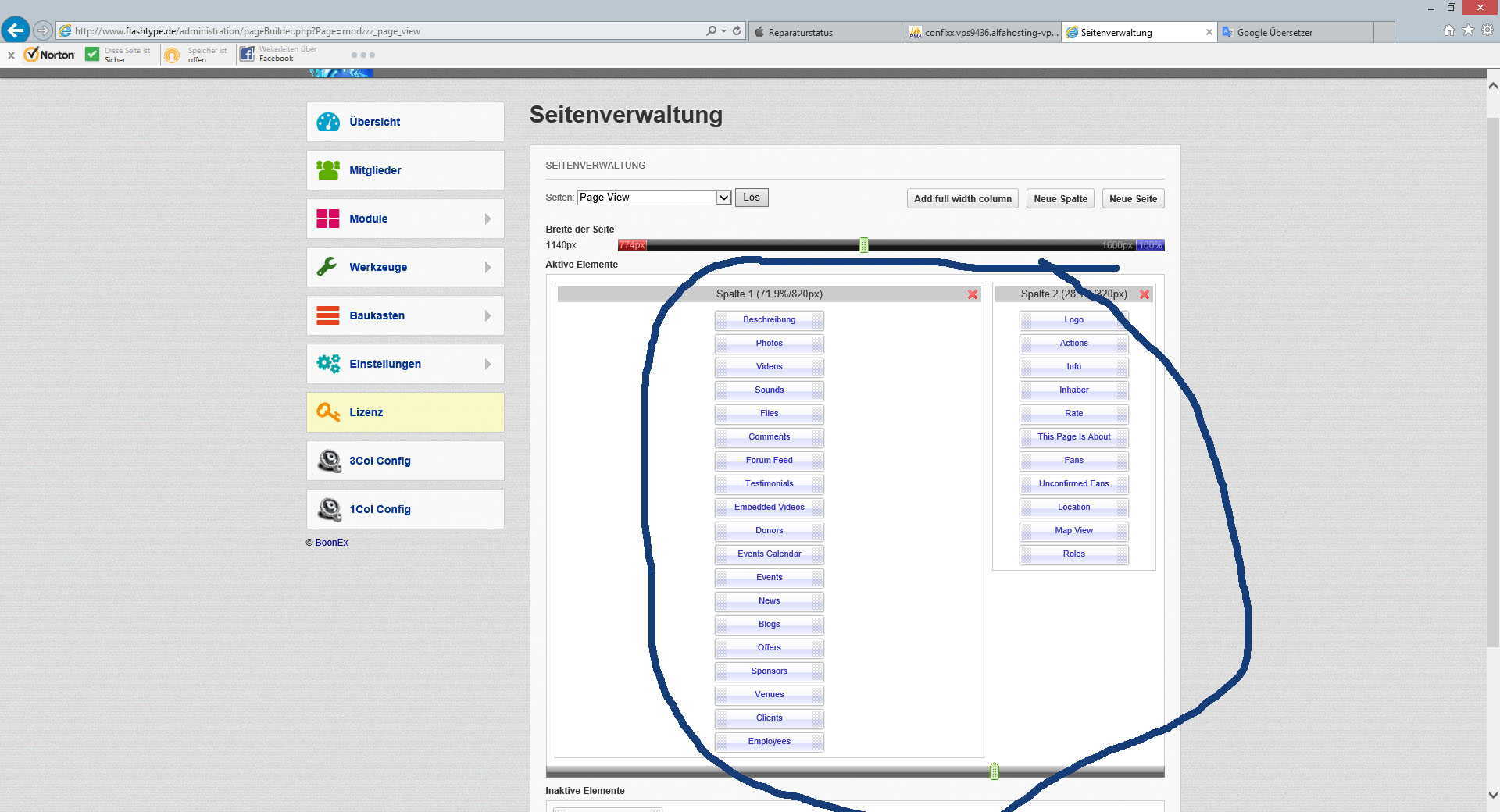Open the Seiten Page View dropdown
The width and height of the screenshot is (1500, 812).
723,198
